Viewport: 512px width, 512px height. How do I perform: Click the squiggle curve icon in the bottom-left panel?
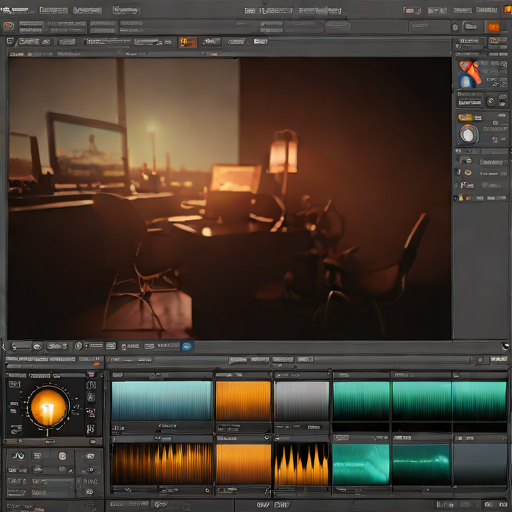19,456
